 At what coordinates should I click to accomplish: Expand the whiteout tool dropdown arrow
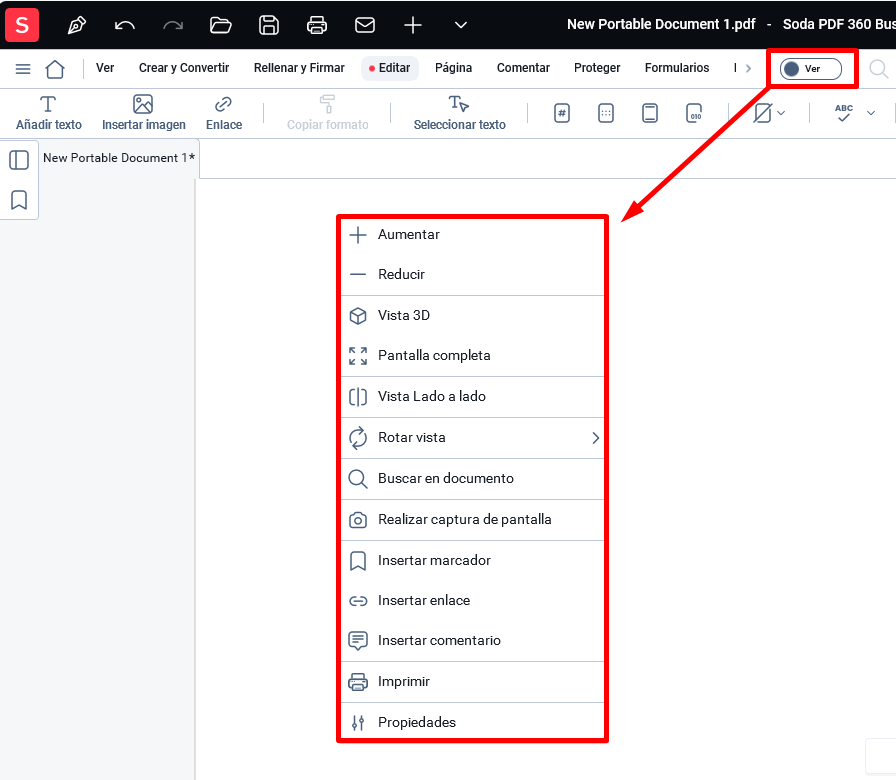781,113
